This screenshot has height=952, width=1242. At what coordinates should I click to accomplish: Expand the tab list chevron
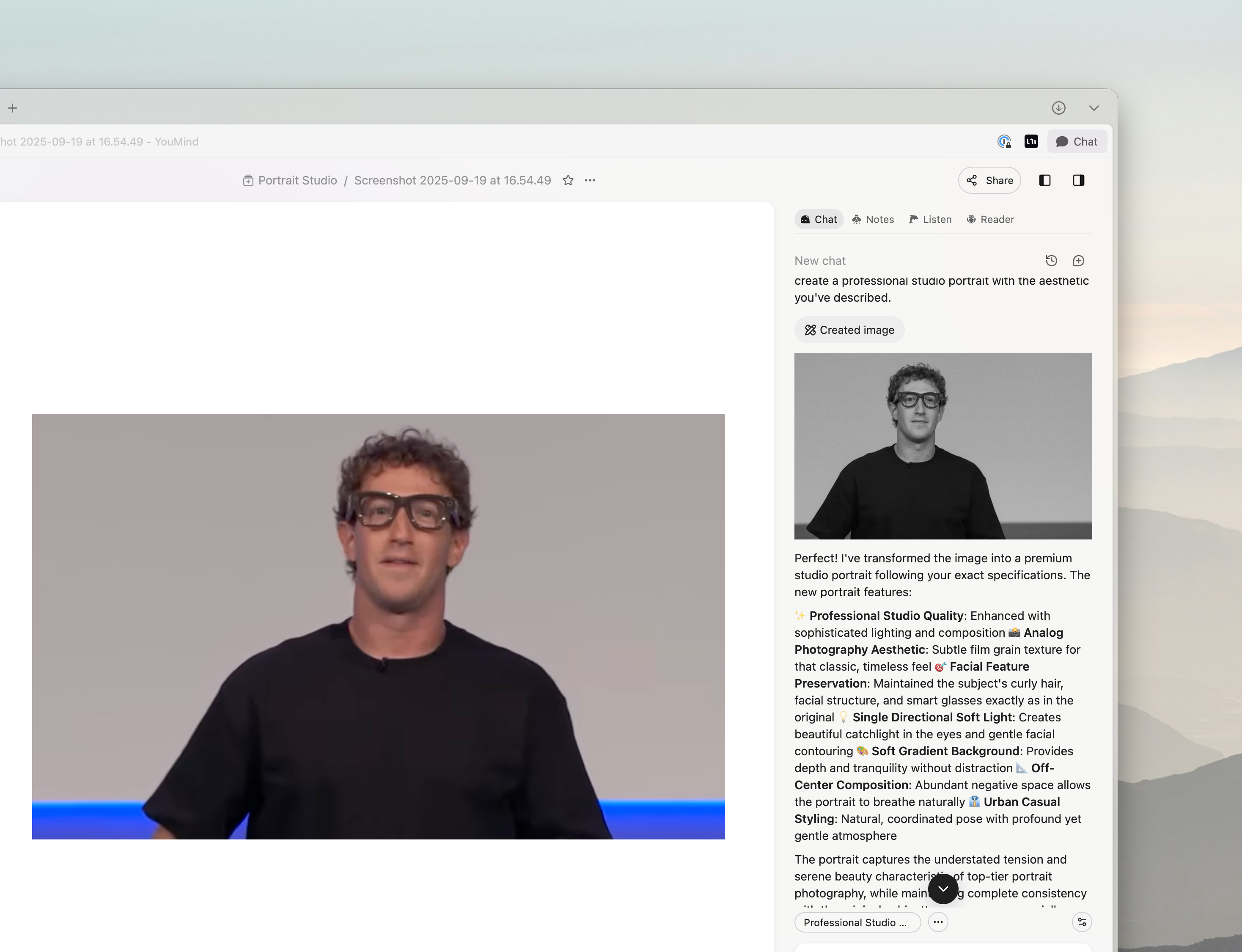tap(1094, 107)
